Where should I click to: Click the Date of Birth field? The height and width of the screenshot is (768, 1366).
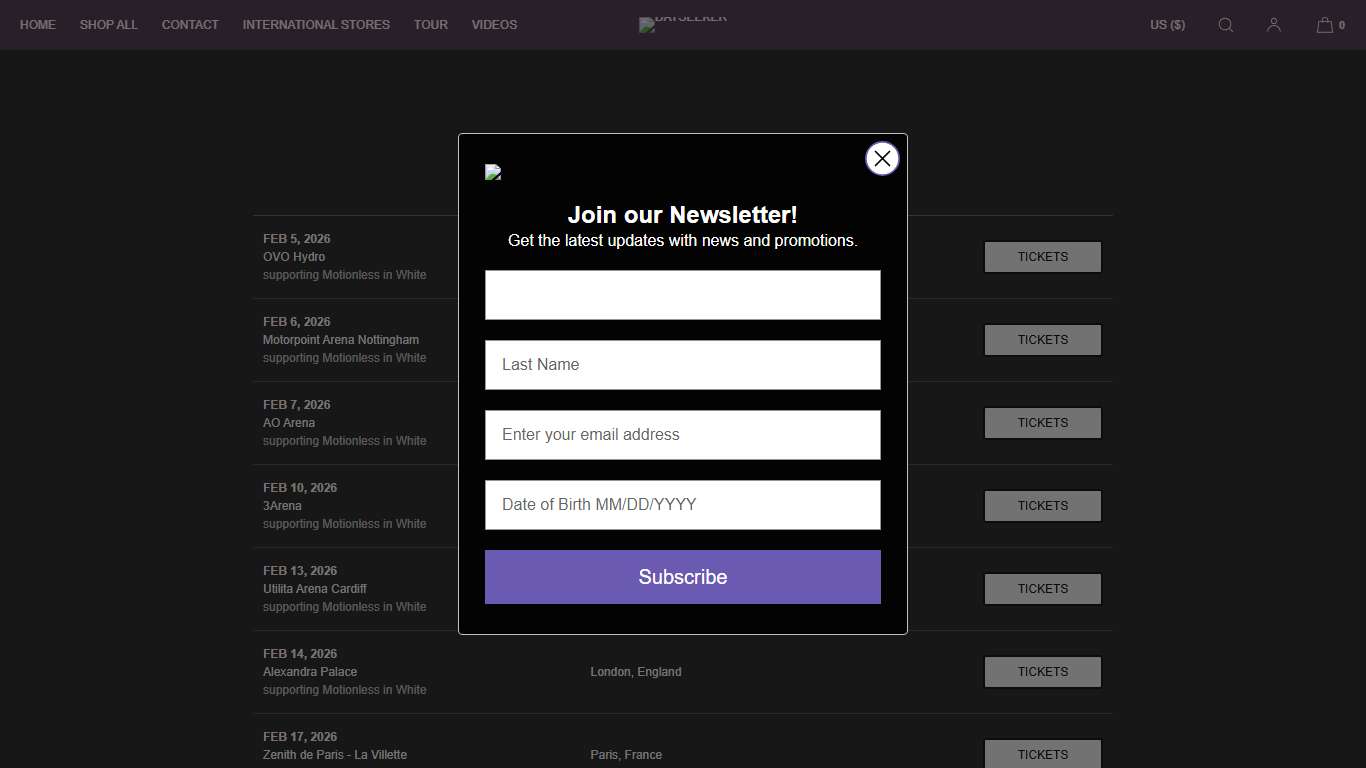682,505
